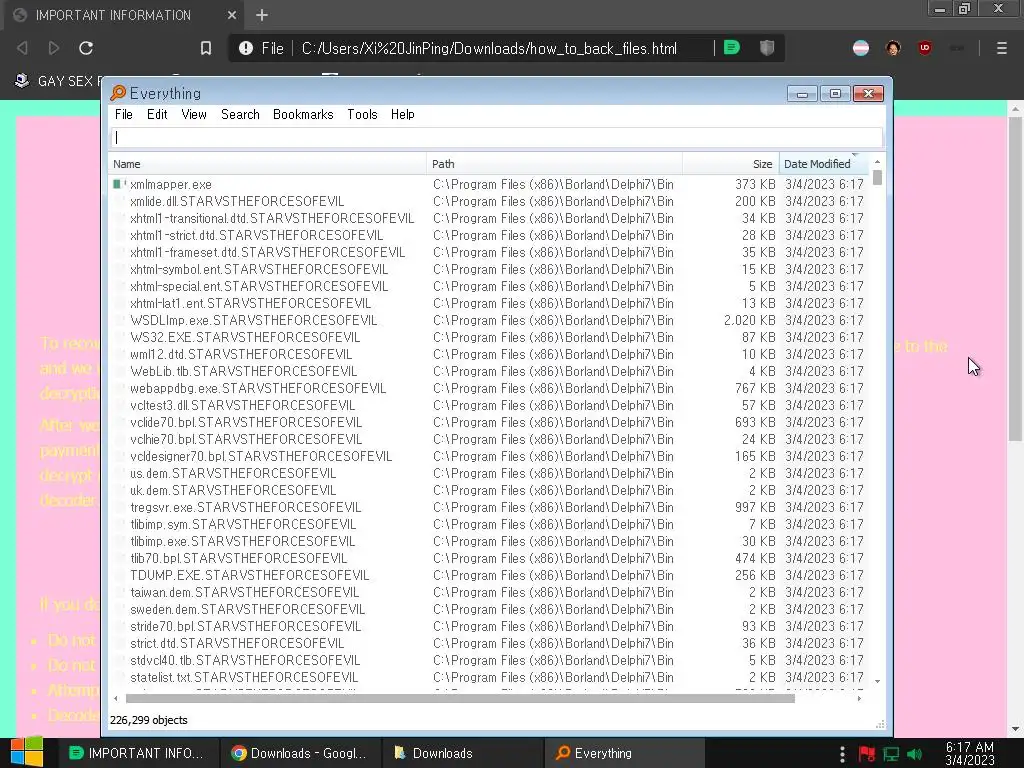Click the not-secure info icon in the address bar
This screenshot has width=1024, height=768.
click(x=246, y=48)
